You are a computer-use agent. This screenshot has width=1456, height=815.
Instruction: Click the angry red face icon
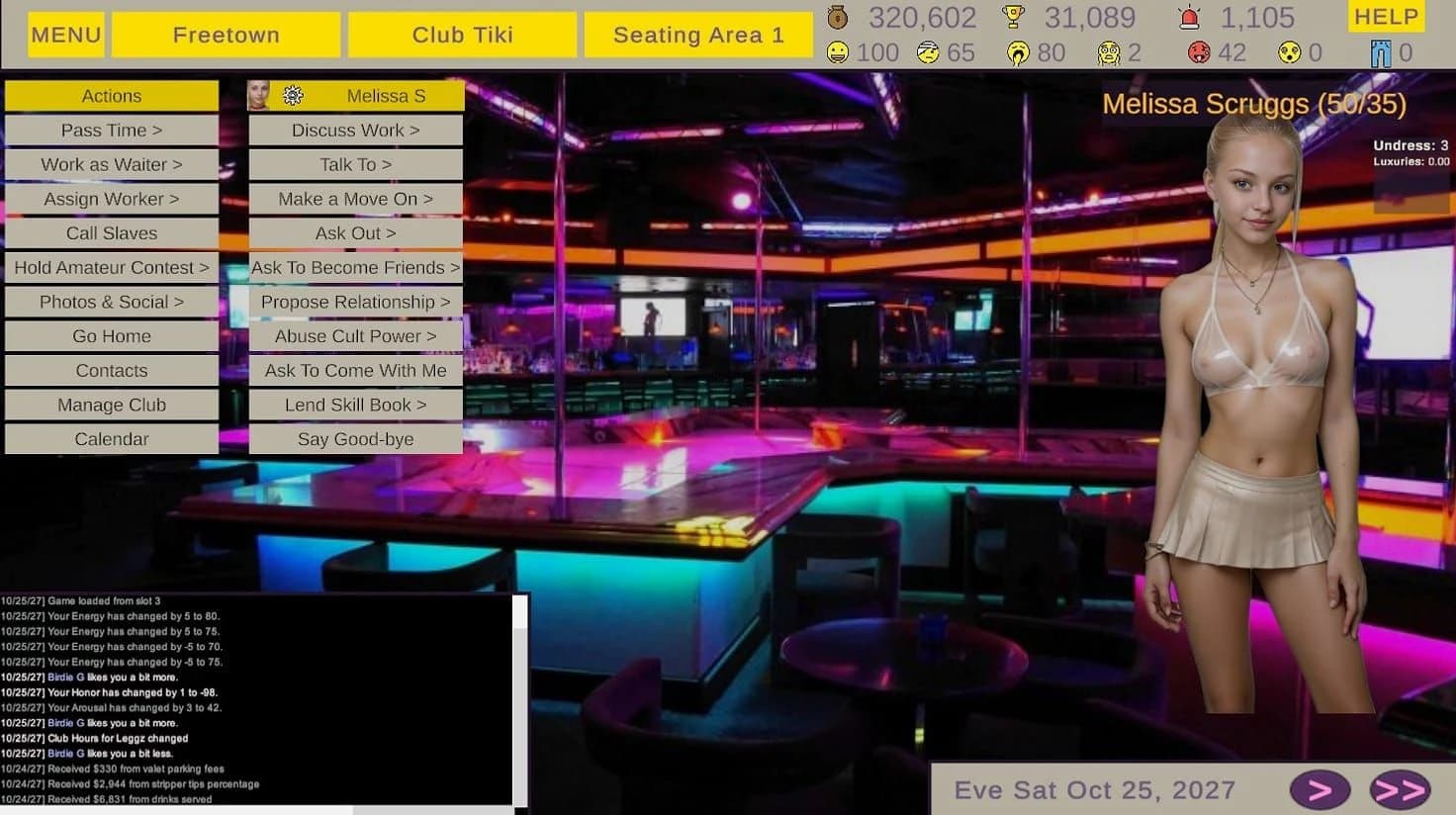[1200, 52]
